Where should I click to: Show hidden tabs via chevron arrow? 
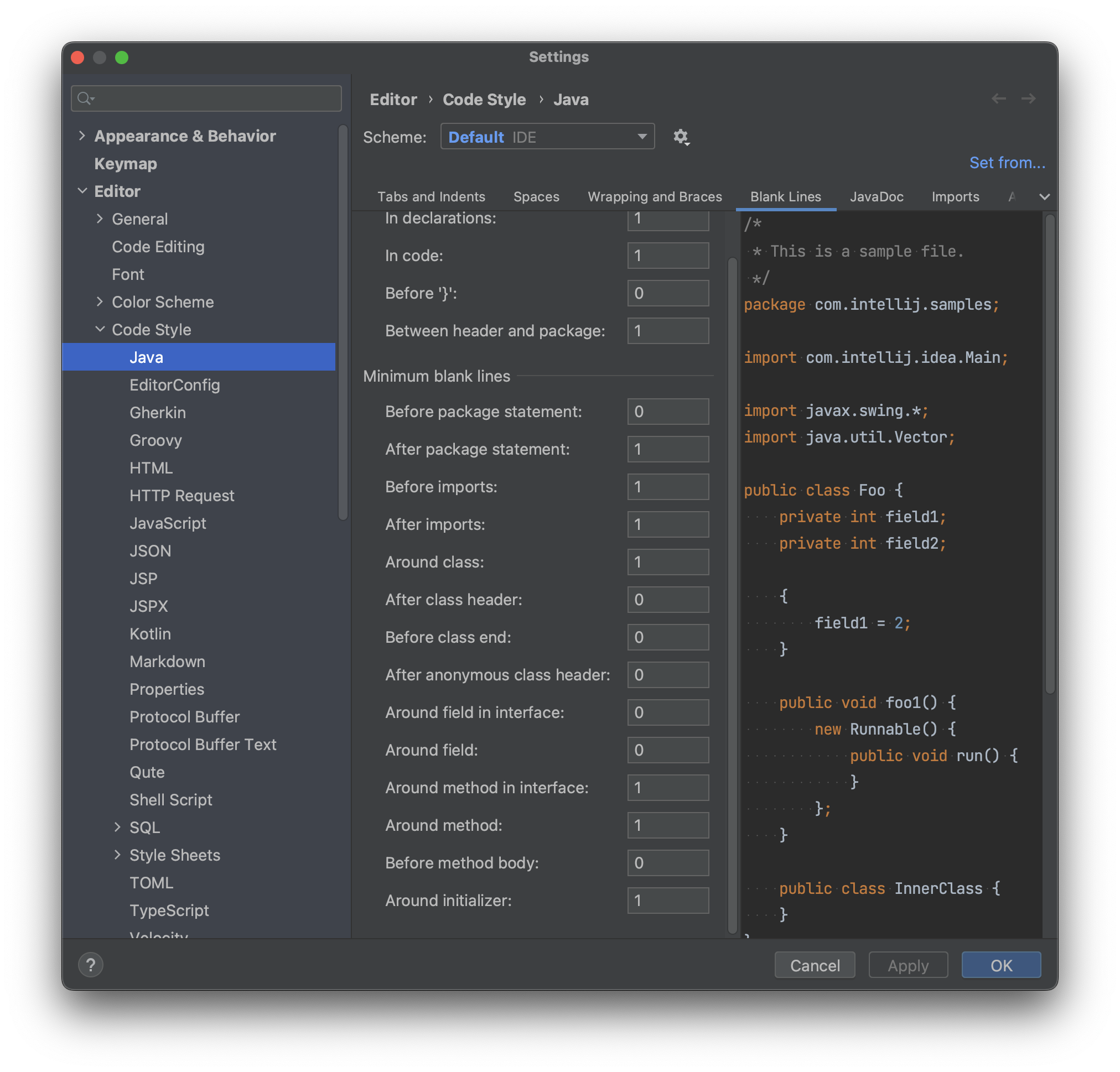1045,197
